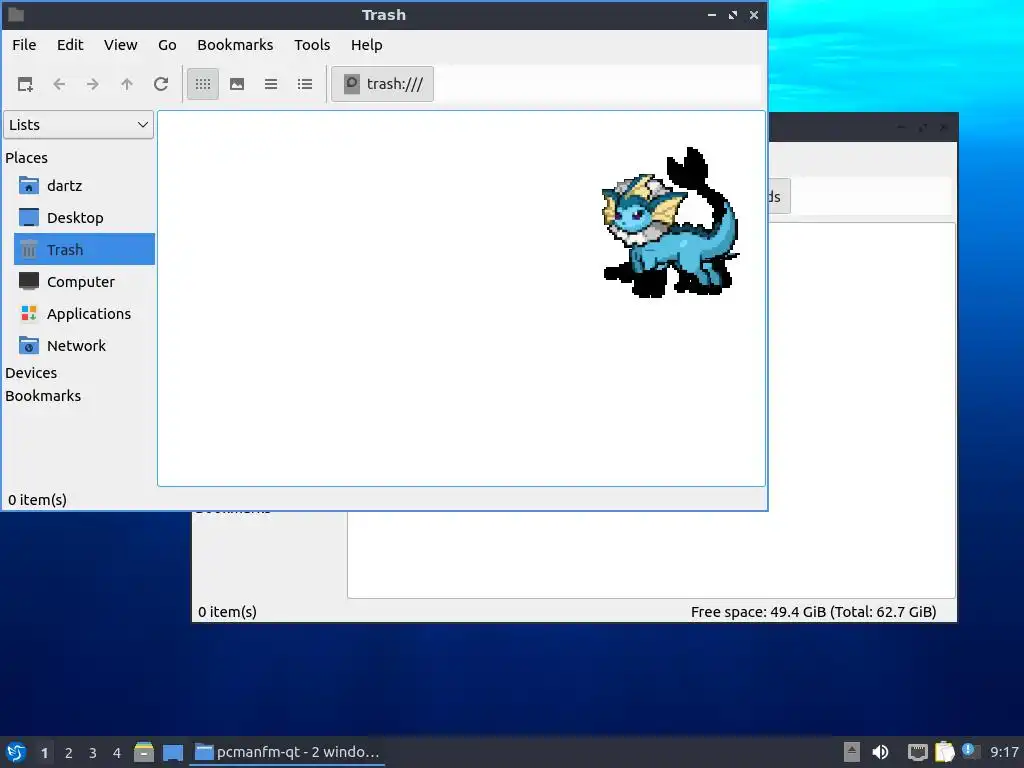Select Computer in Places sidebar

tap(84, 281)
